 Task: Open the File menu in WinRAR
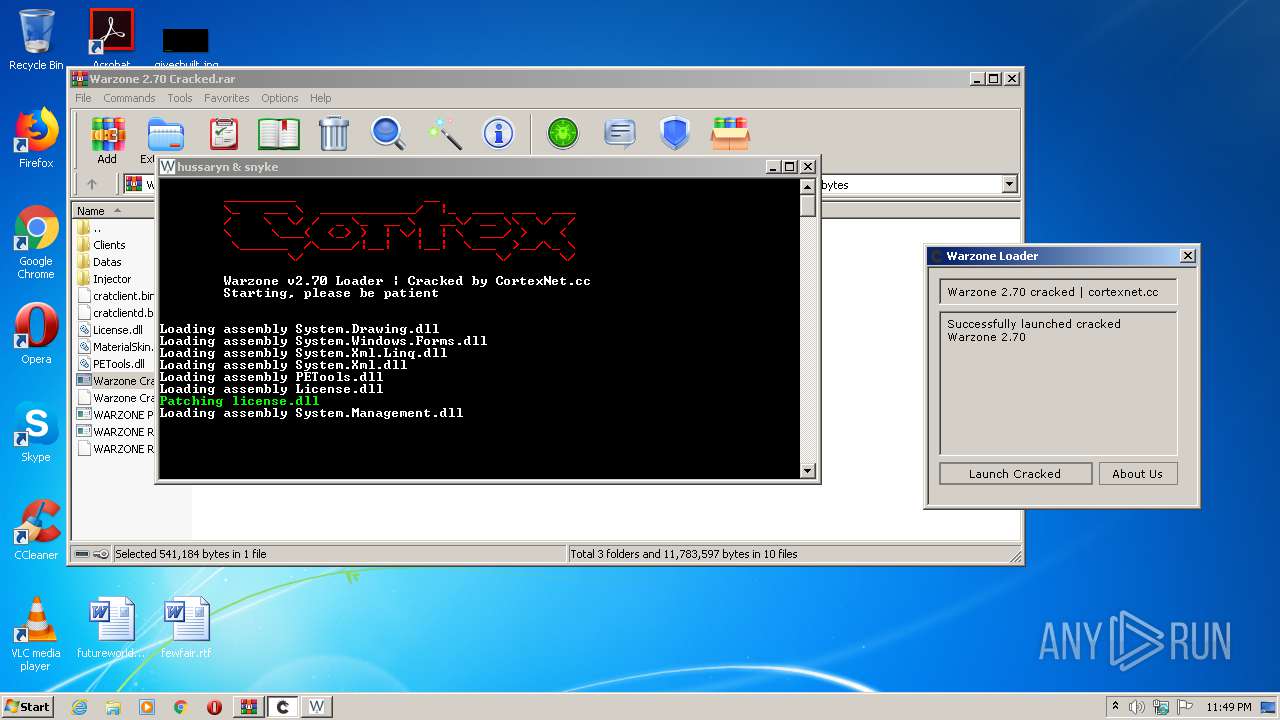pos(83,98)
